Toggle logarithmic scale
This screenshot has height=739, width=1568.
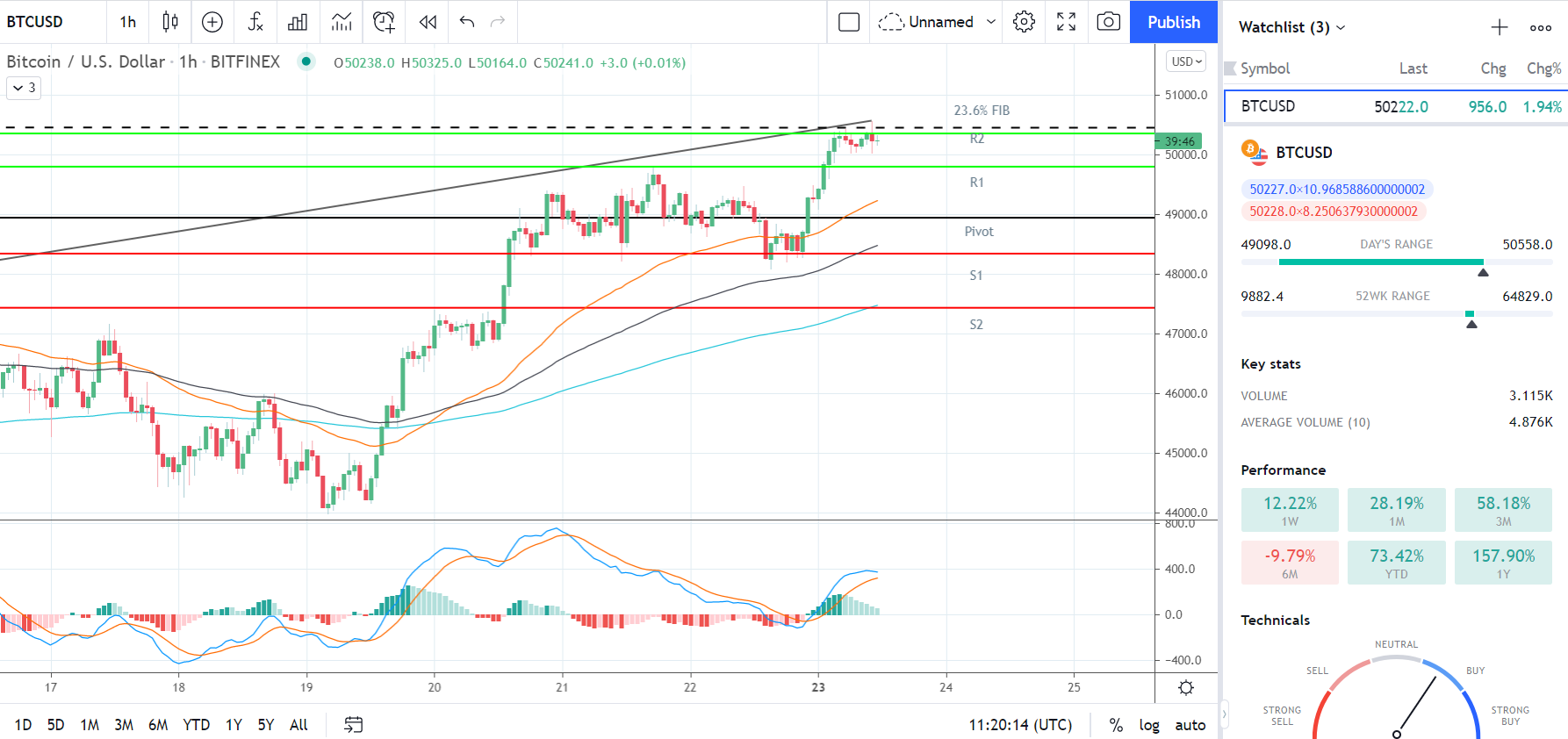(x=1149, y=725)
